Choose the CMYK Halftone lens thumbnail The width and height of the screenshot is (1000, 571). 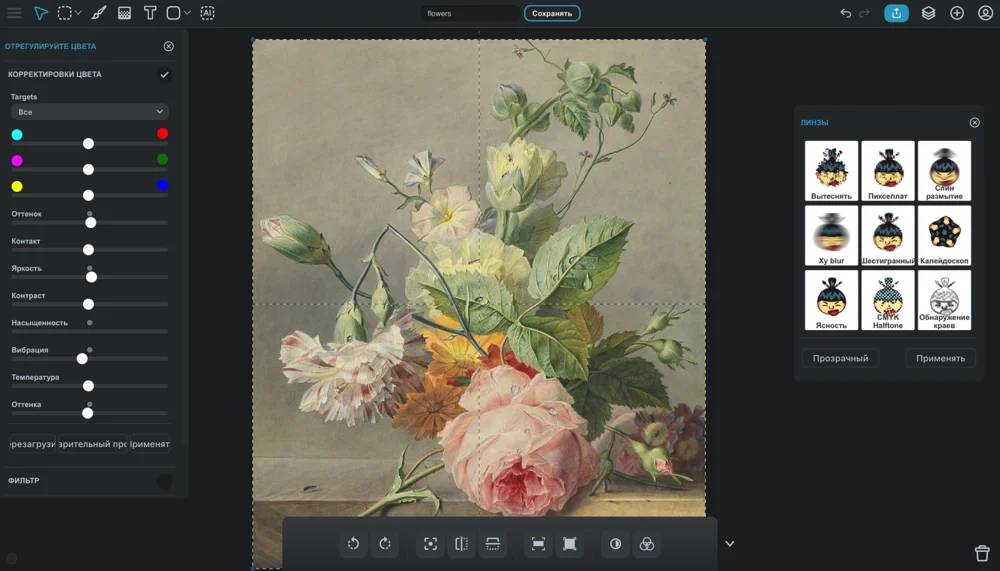(888, 300)
